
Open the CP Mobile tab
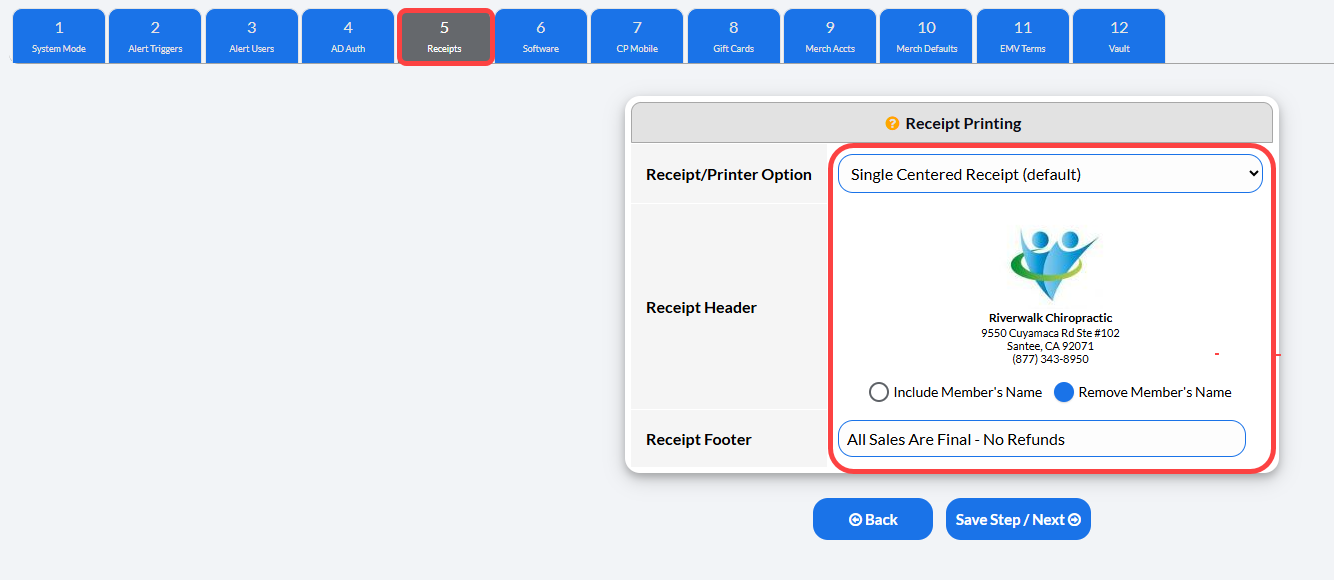click(637, 36)
